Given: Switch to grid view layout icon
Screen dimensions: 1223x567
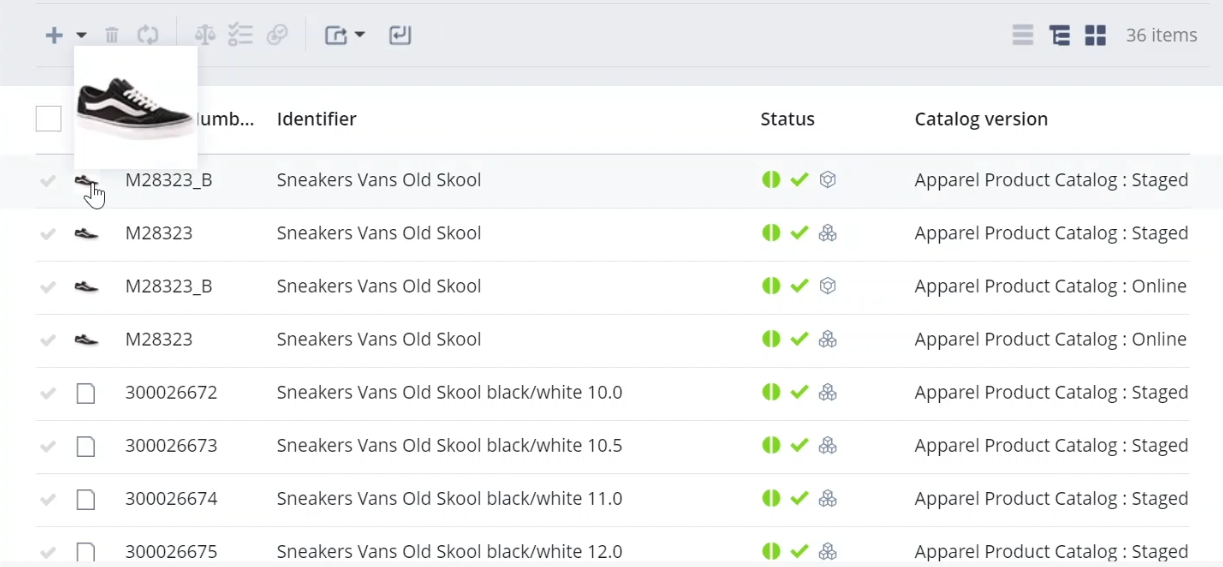Looking at the screenshot, I should pos(1096,35).
